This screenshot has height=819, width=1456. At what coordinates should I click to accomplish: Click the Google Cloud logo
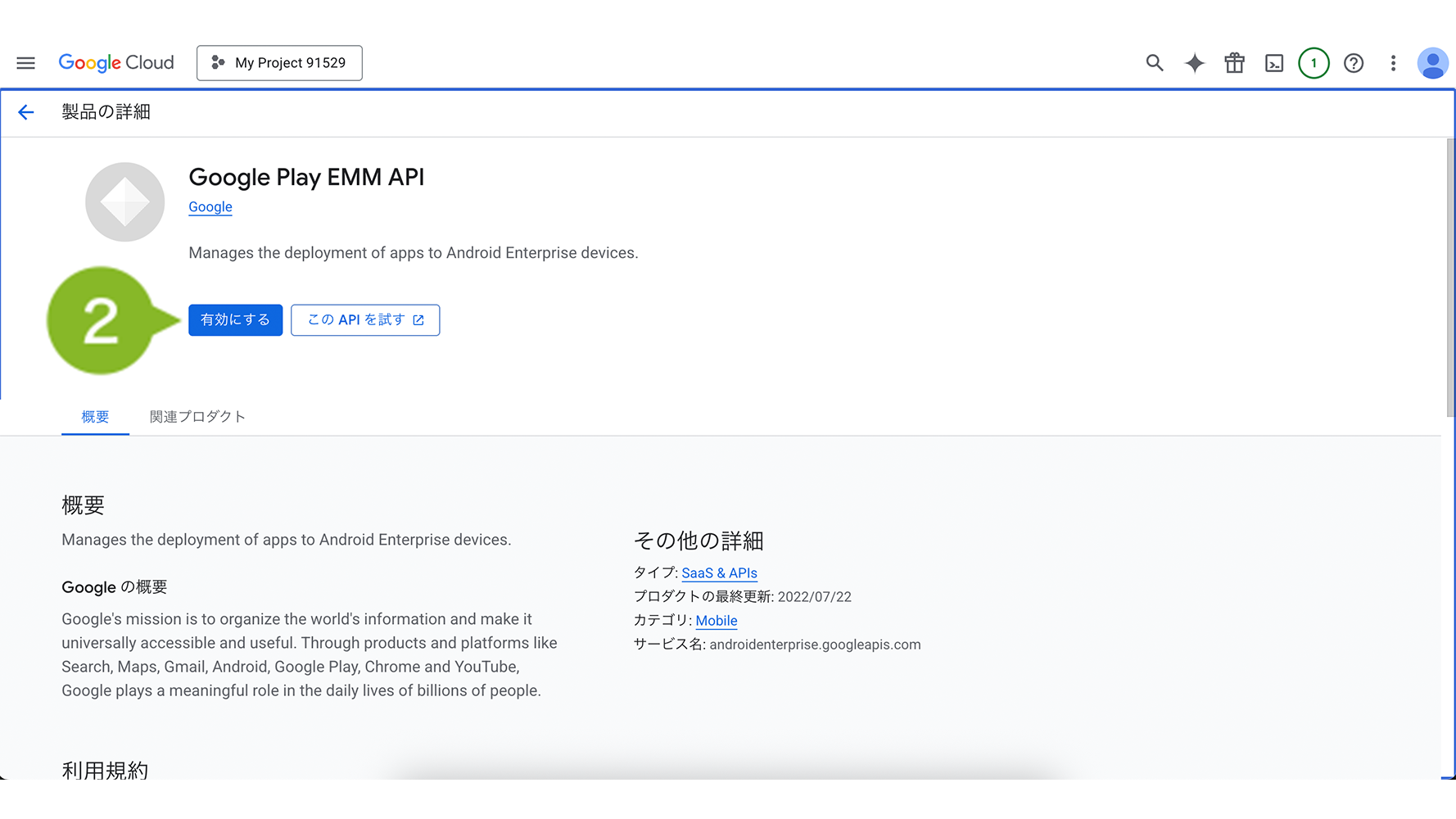pyautogui.click(x=116, y=63)
